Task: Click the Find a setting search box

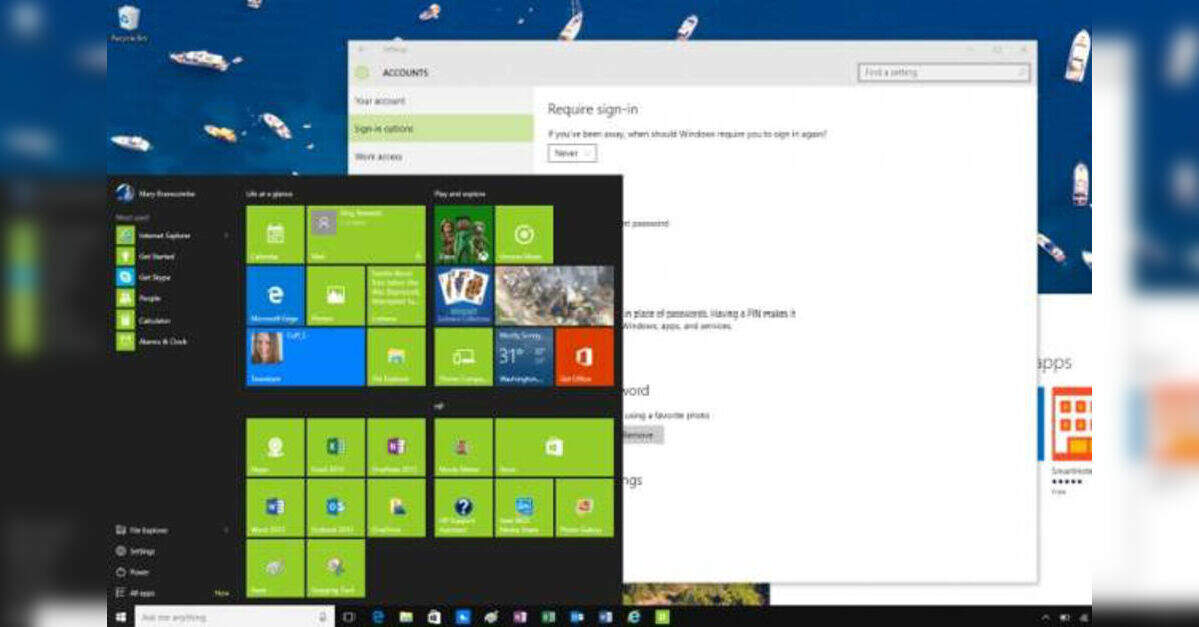Action: coord(943,73)
